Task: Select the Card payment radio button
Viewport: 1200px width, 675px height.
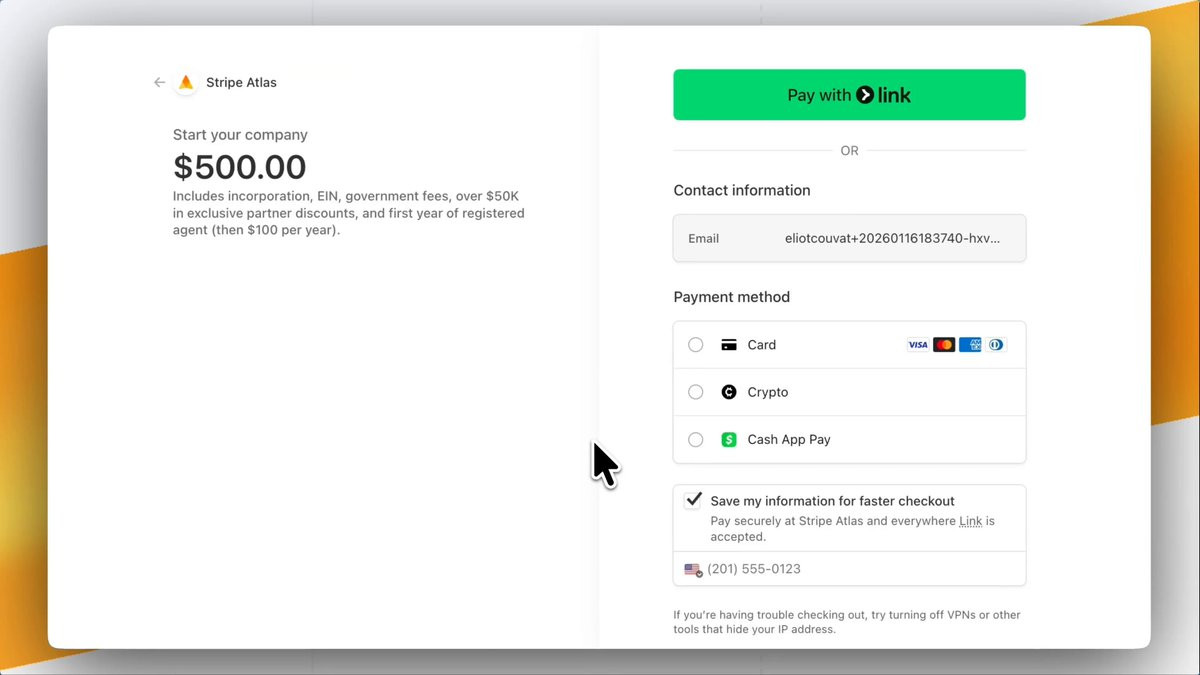Action: tap(696, 345)
